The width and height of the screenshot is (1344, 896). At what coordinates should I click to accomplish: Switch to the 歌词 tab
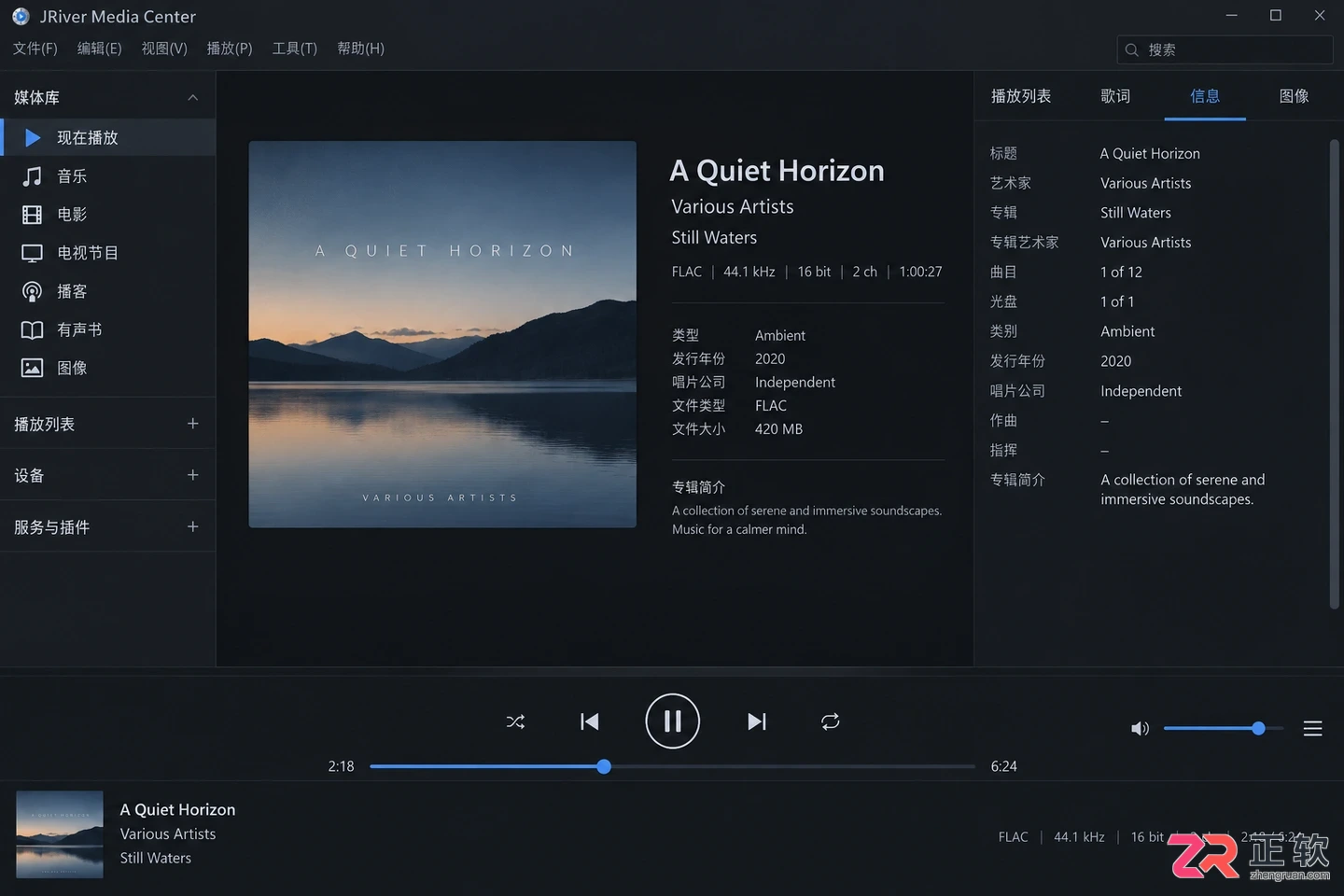click(x=1115, y=96)
